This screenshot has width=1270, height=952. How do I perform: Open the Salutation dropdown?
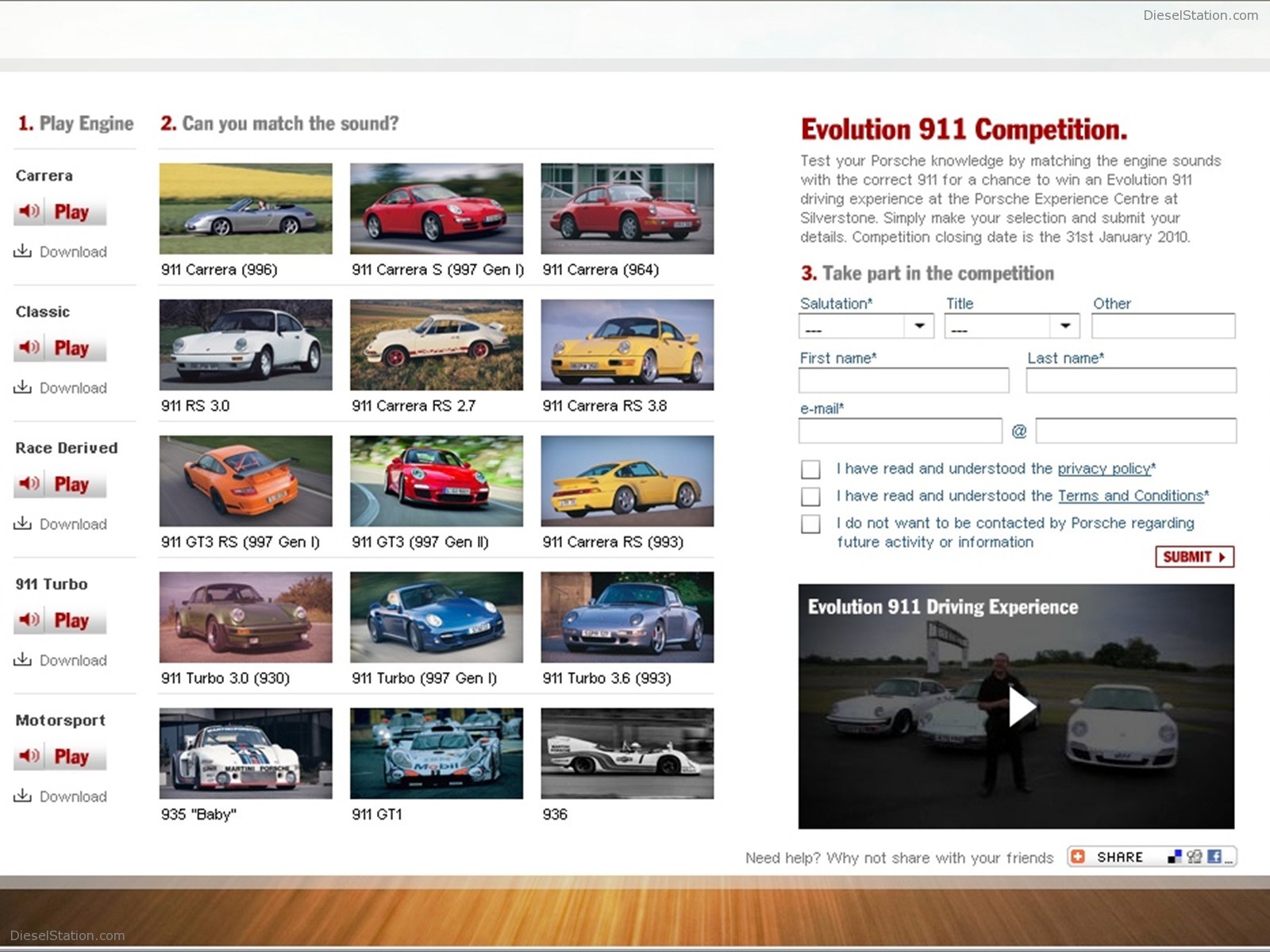click(x=865, y=325)
